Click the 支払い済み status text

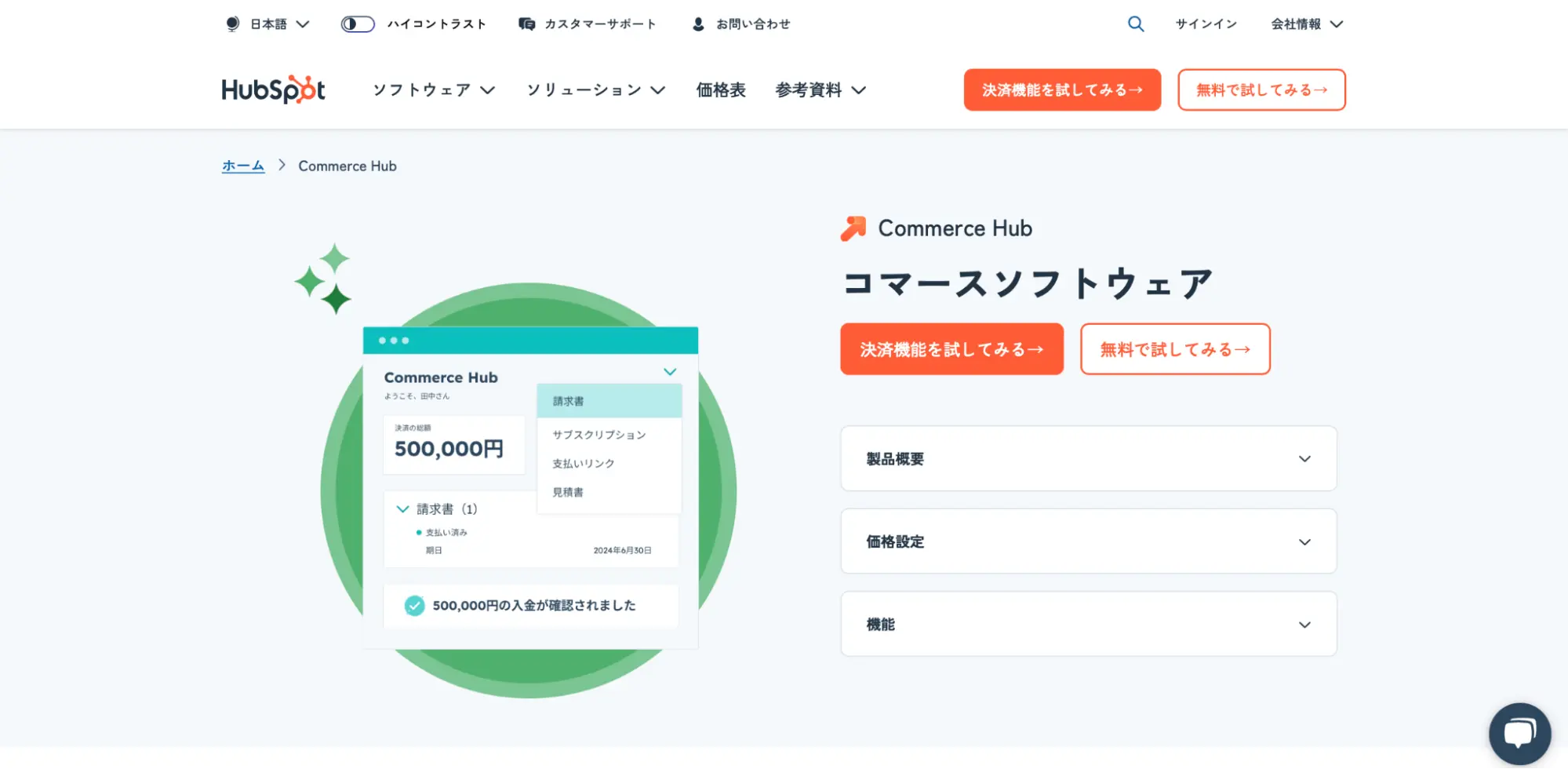point(446,532)
